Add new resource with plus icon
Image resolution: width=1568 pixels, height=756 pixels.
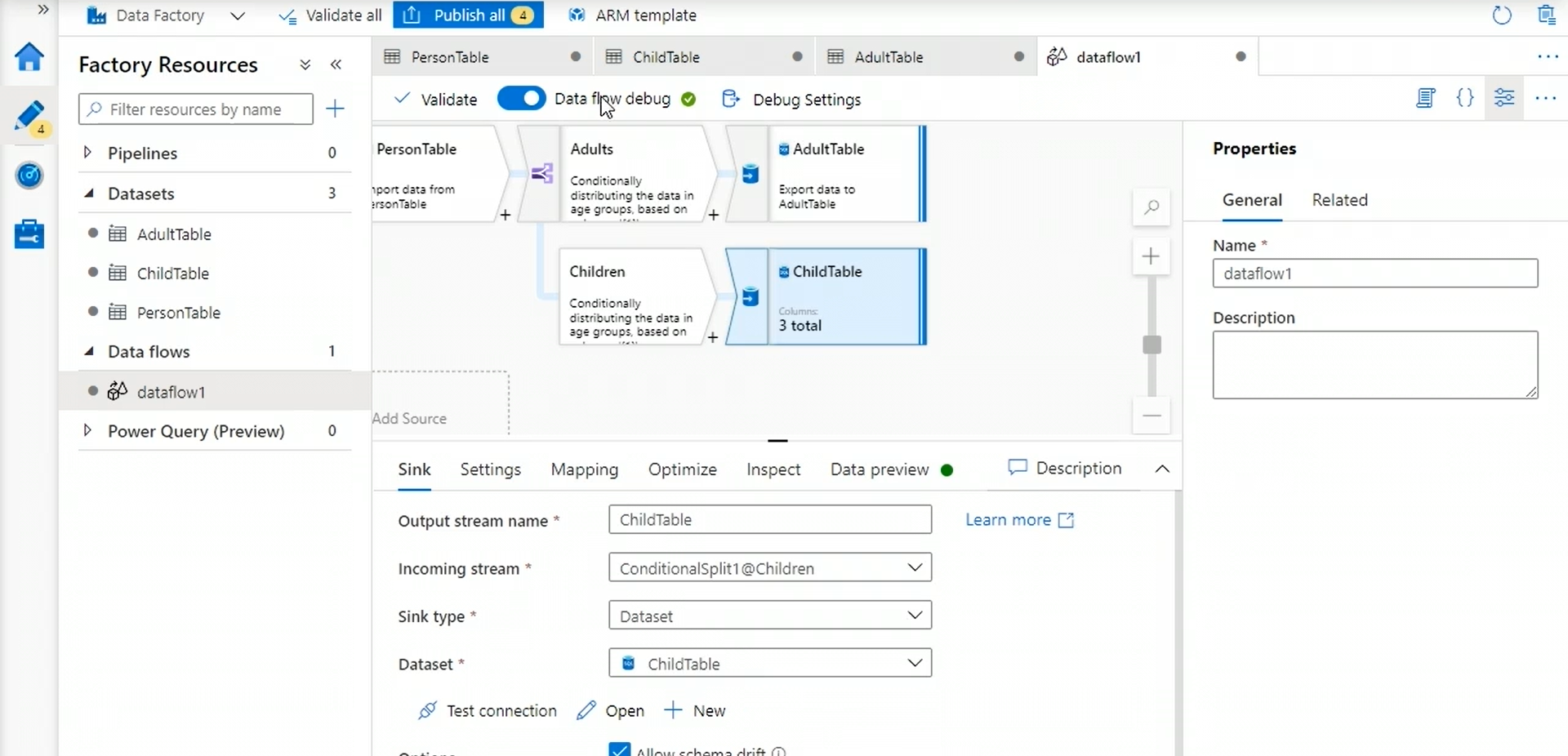pyautogui.click(x=335, y=109)
